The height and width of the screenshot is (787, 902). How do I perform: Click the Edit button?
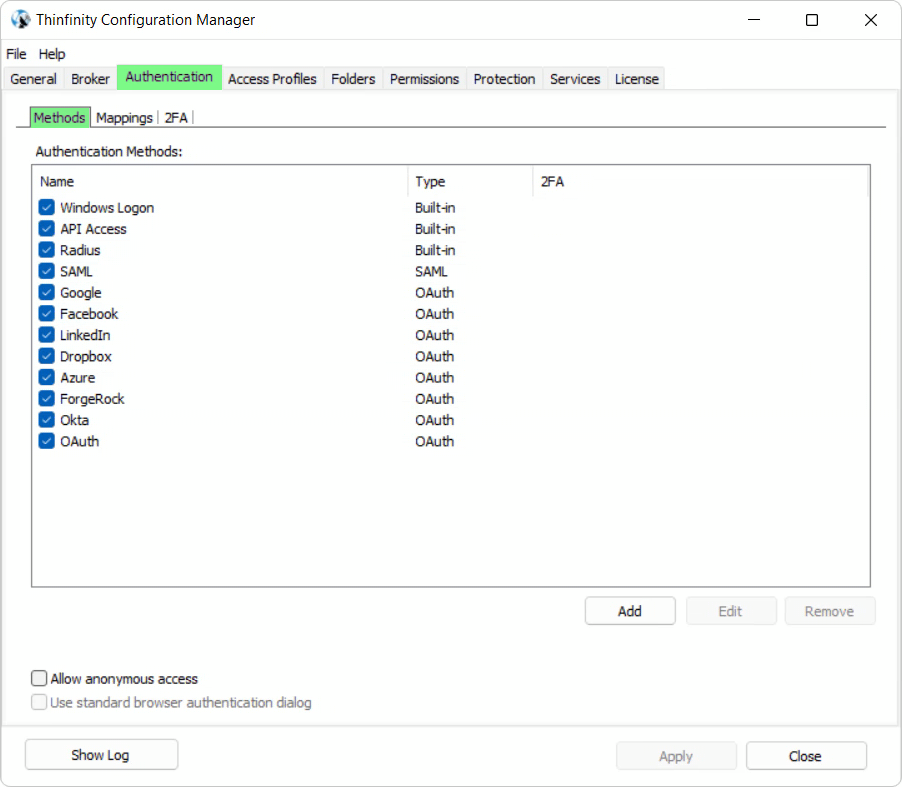pos(731,611)
